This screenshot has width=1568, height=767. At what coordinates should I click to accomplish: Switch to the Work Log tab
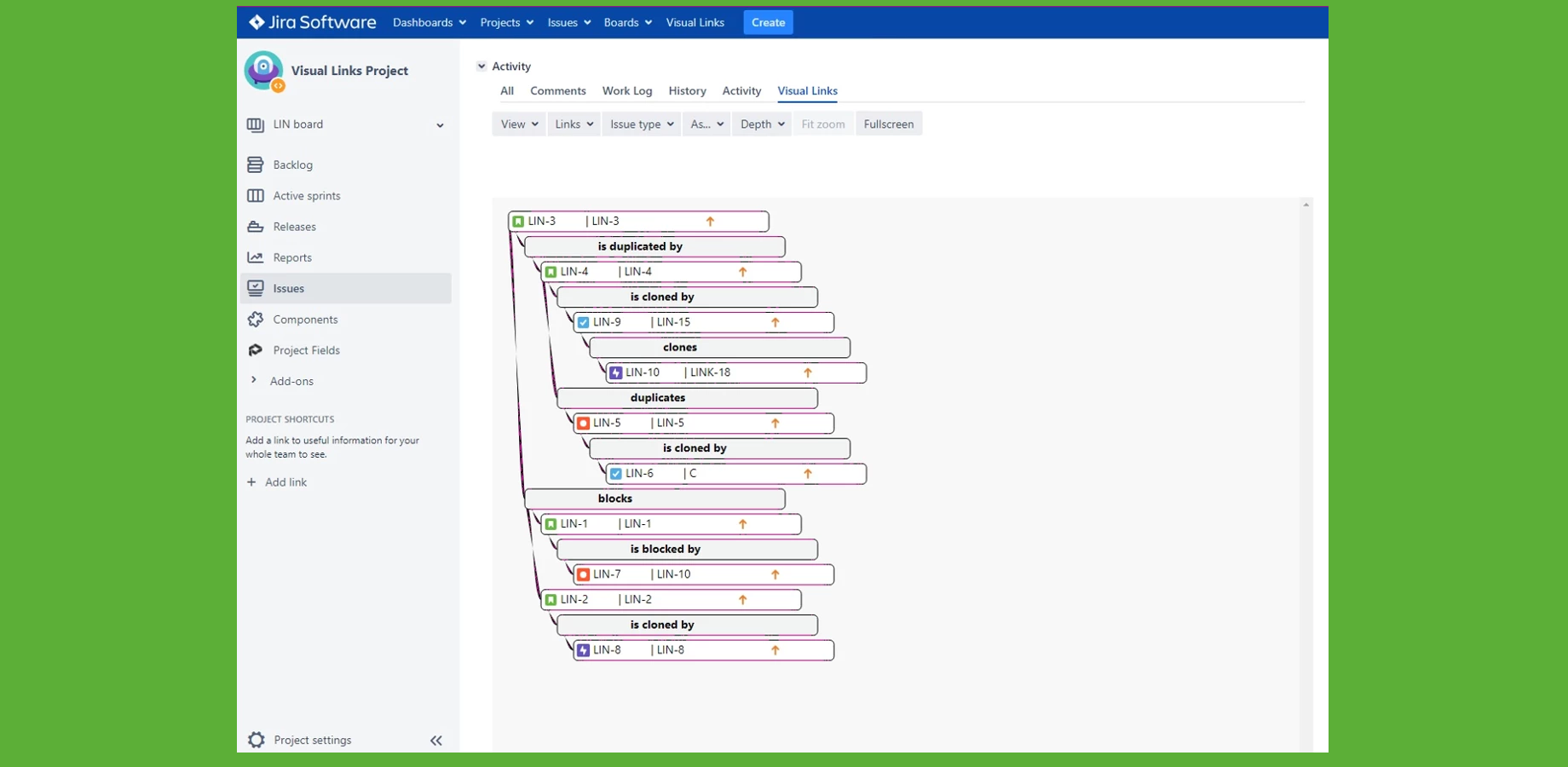(x=627, y=91)
